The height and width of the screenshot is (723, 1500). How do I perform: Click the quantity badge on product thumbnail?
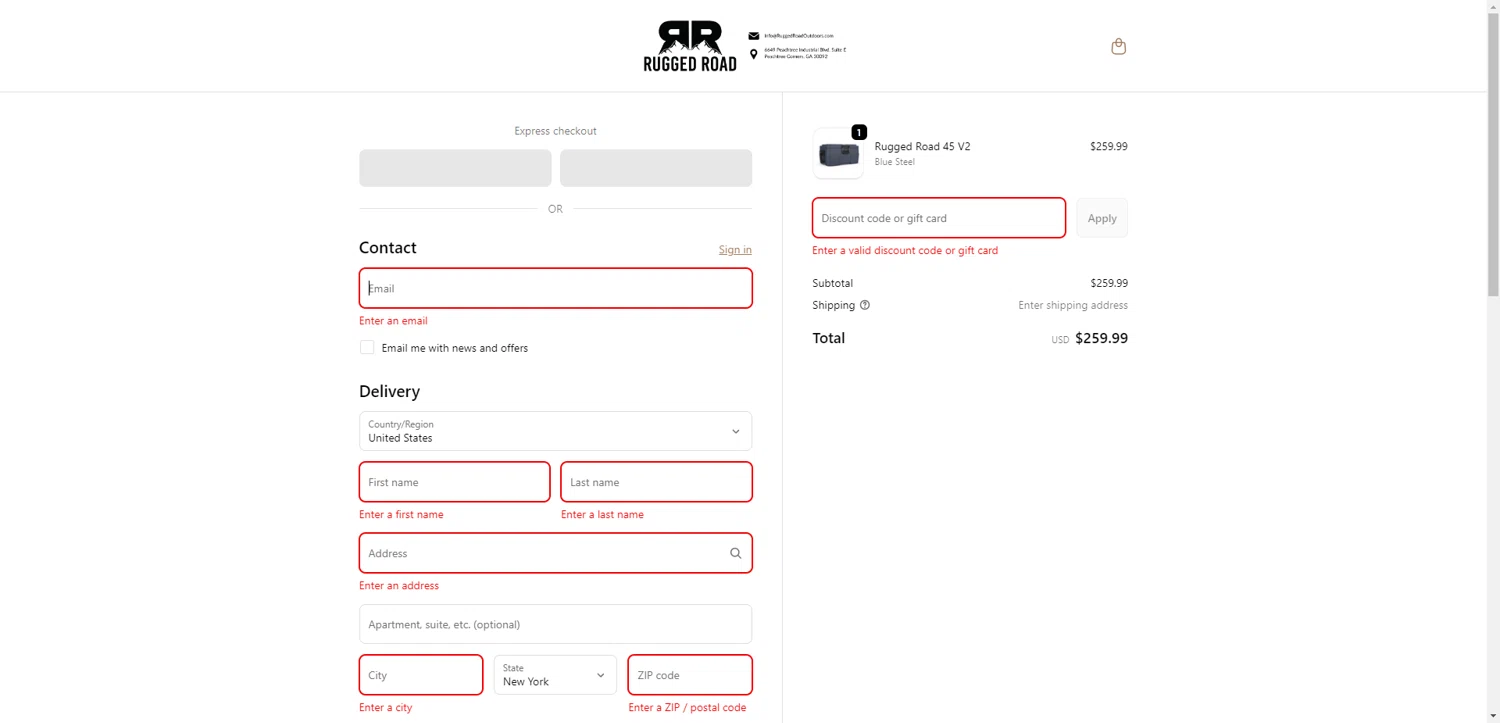click(x=859, y=132)
